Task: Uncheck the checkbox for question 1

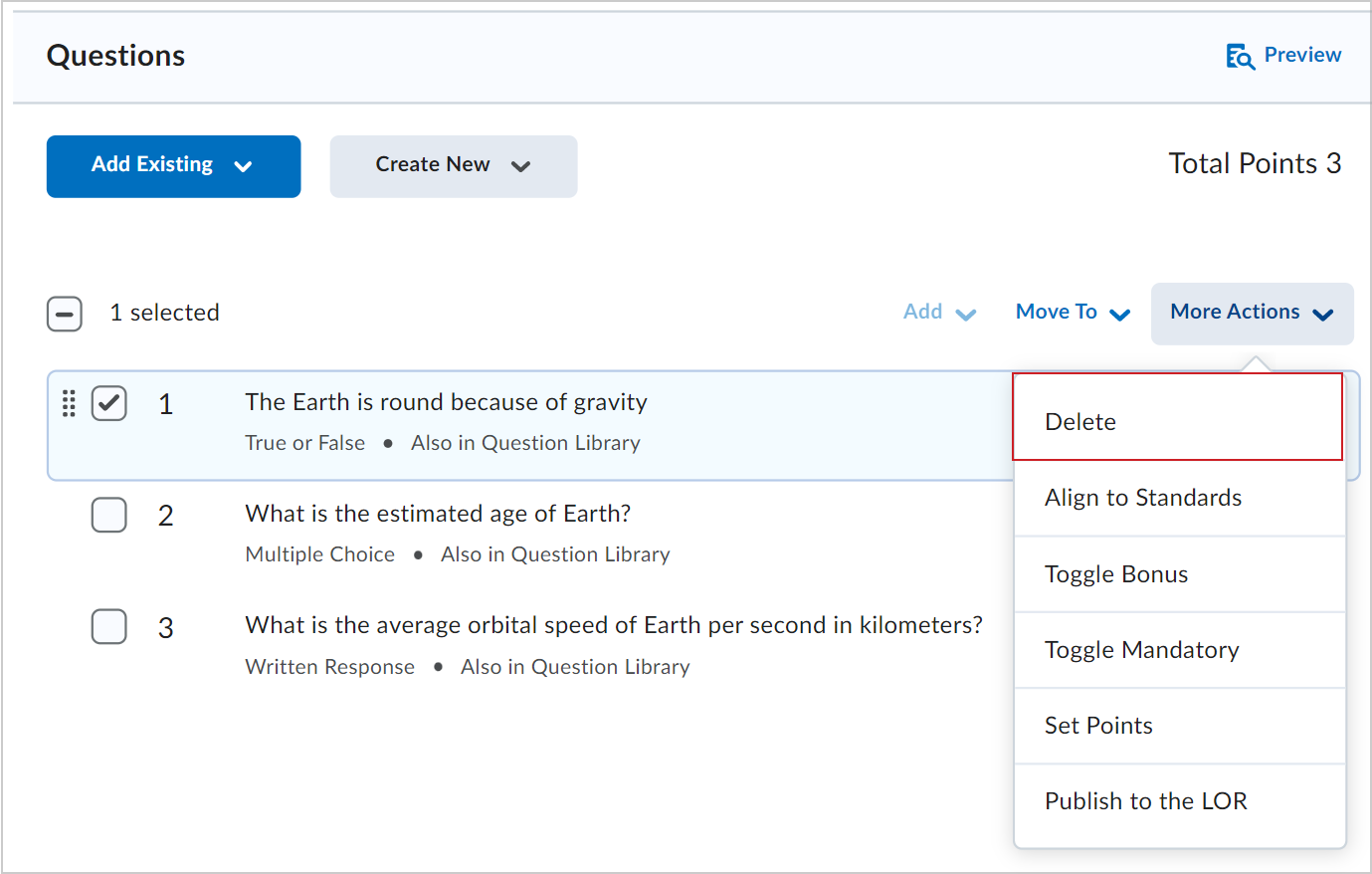Action: (109, 403)
